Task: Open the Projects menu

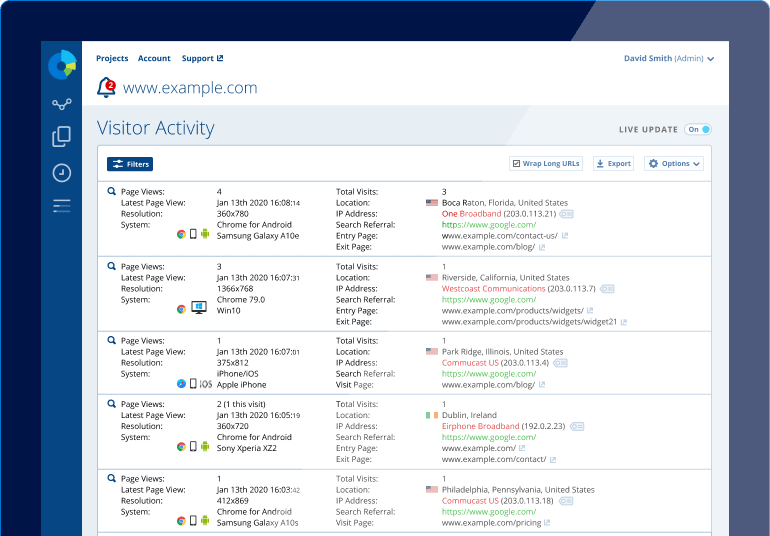Action: (112, 58)
